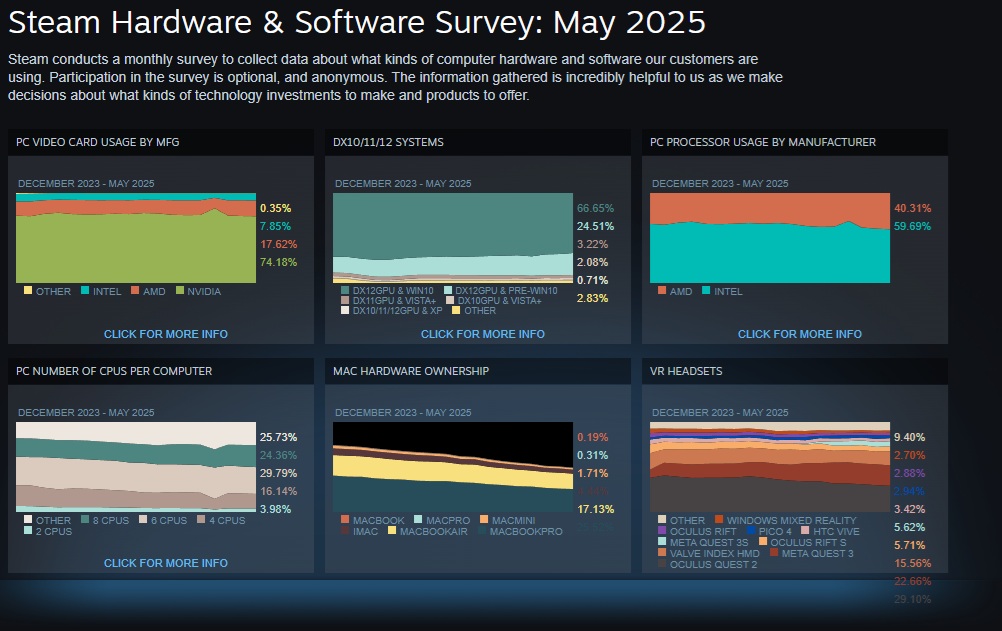Click the DX12GPU & WIN10 legend swatch

click(345, 290)
